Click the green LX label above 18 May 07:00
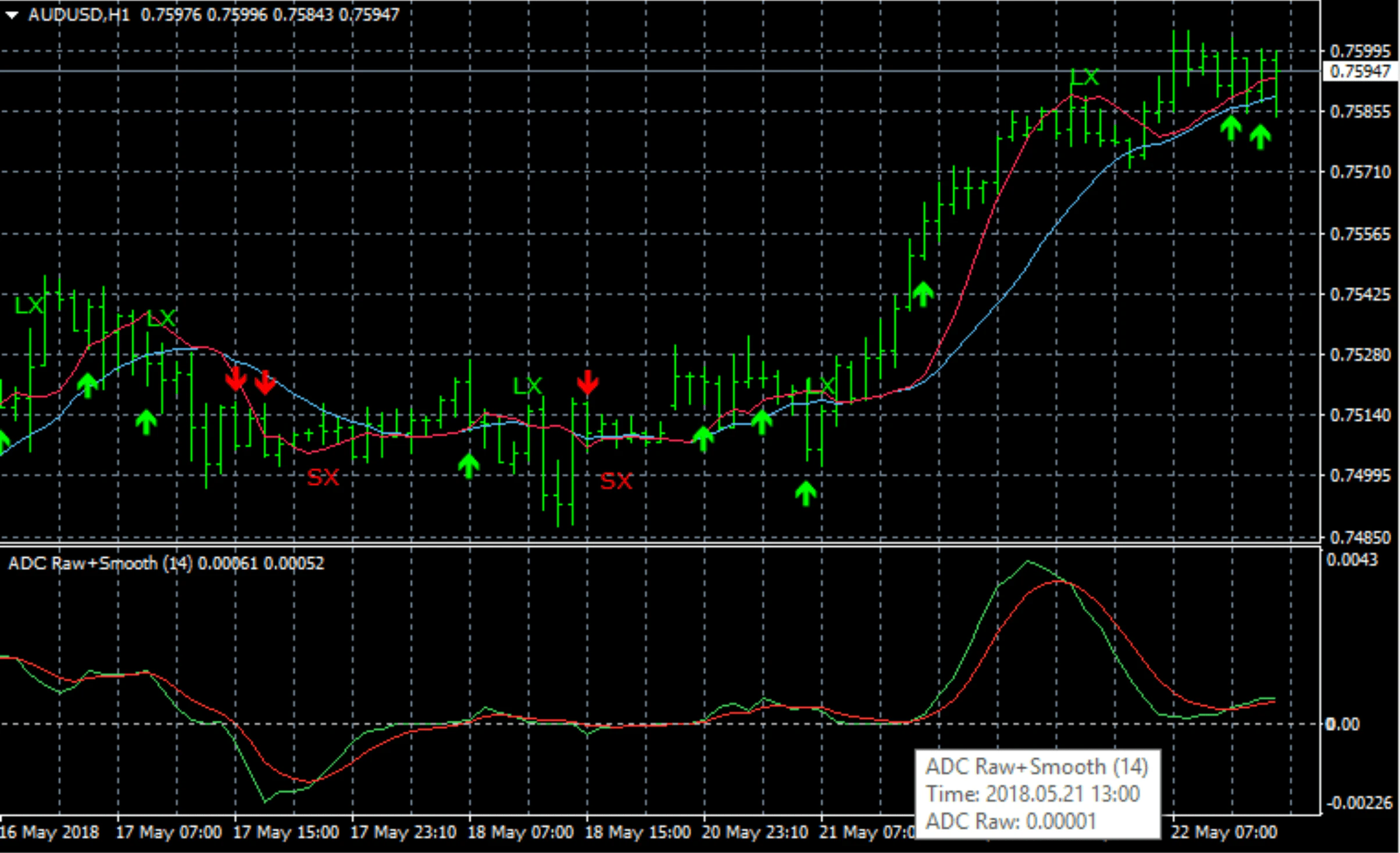This screenshot has height=853, width=1400. point(528,386)
